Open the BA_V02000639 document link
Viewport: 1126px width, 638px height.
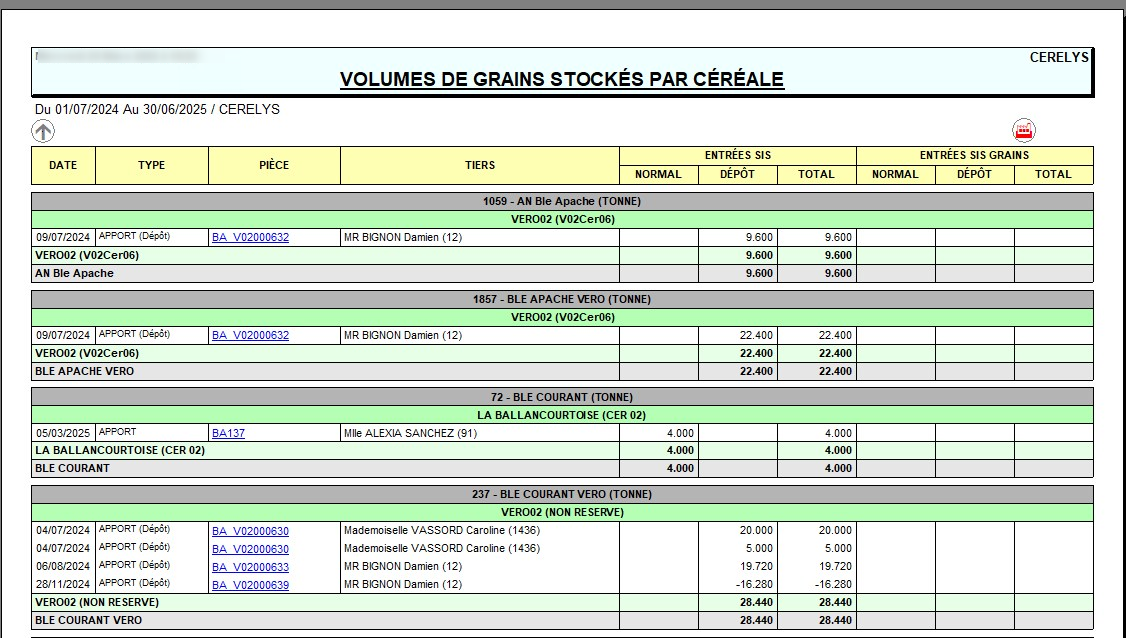pyautogui.click(x=250, y=585)
